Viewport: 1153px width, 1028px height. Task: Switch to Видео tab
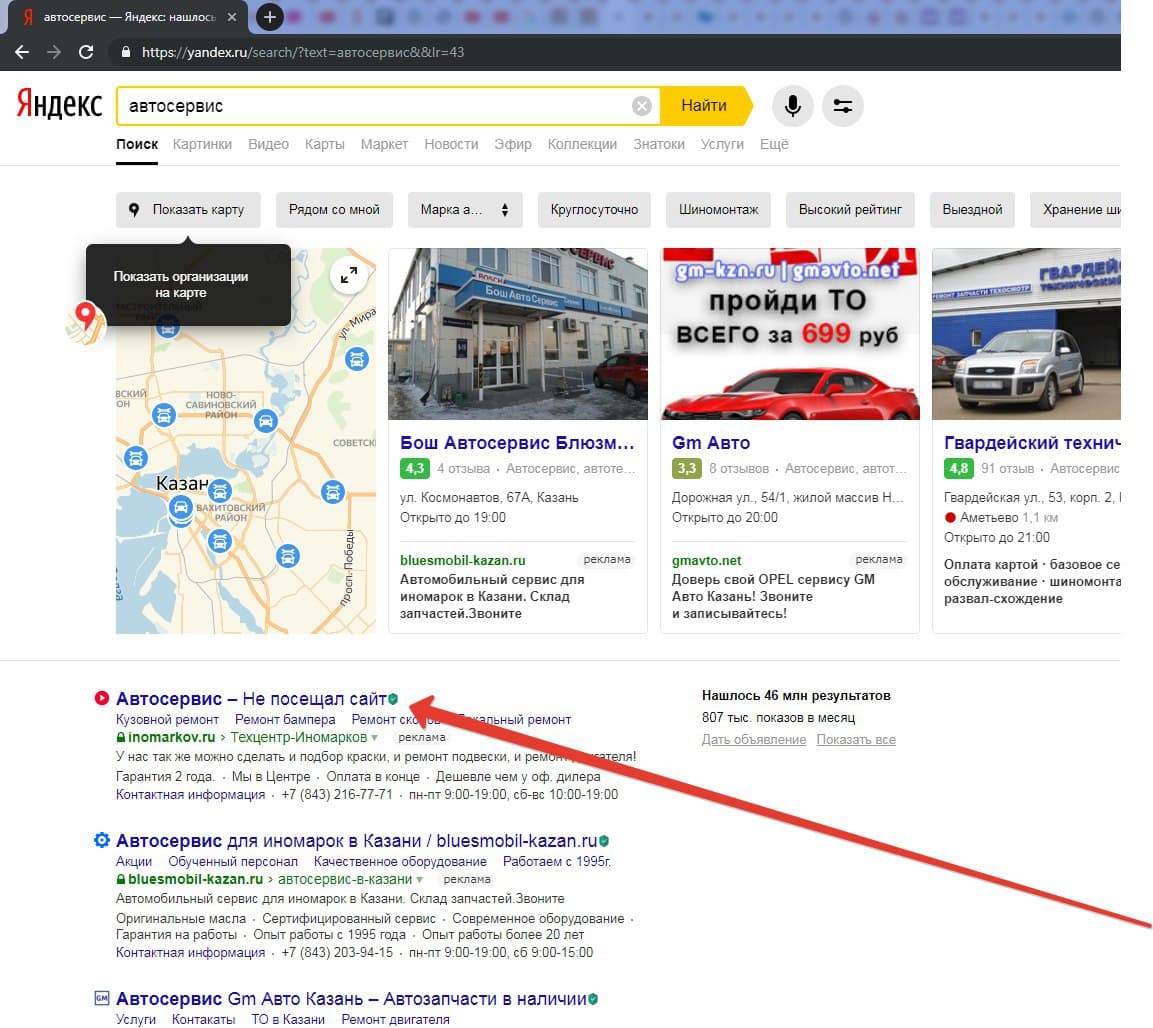(x=268, y=144)
